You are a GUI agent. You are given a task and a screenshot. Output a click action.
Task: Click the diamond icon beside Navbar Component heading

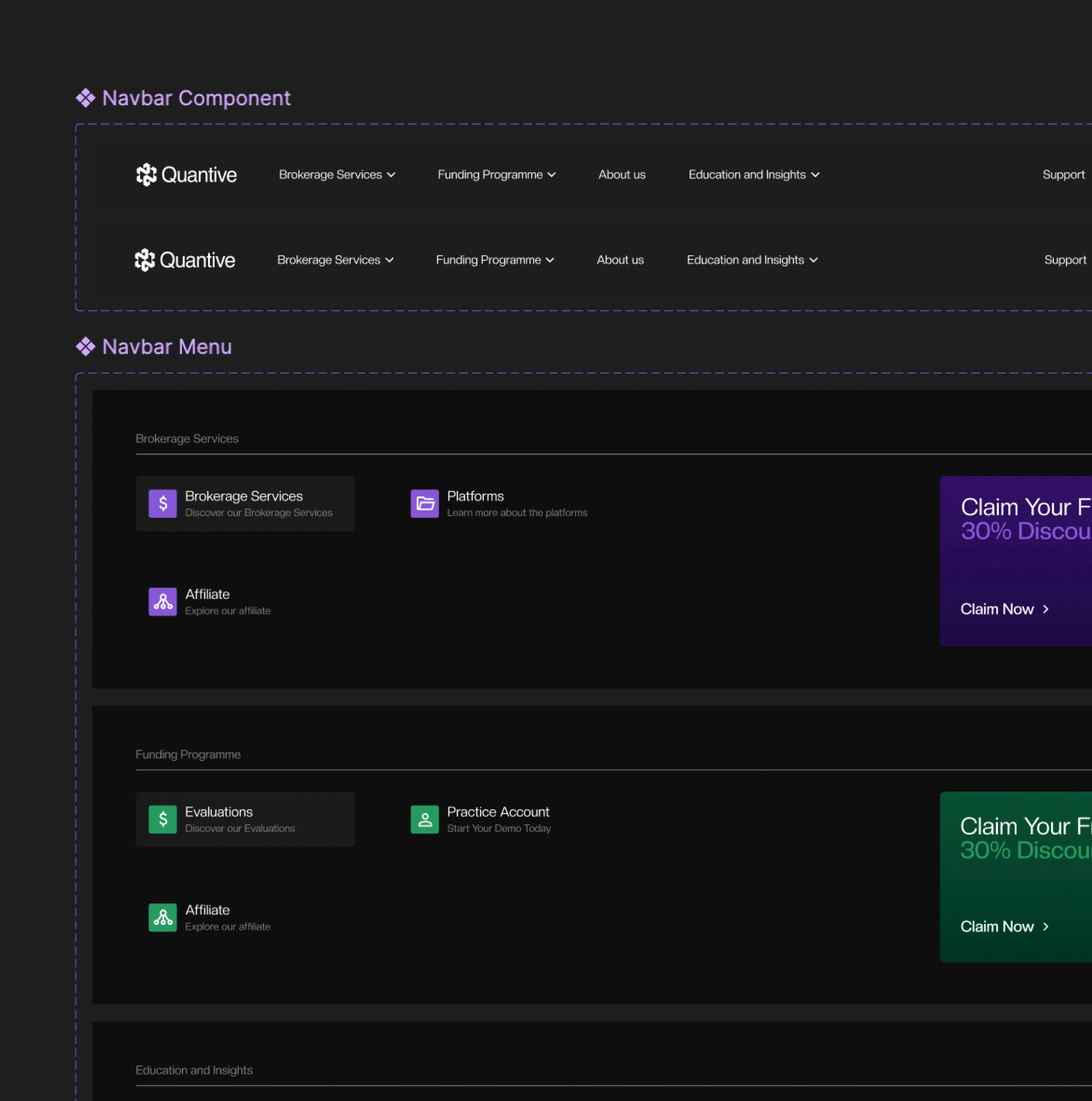[x=85, y=98]
